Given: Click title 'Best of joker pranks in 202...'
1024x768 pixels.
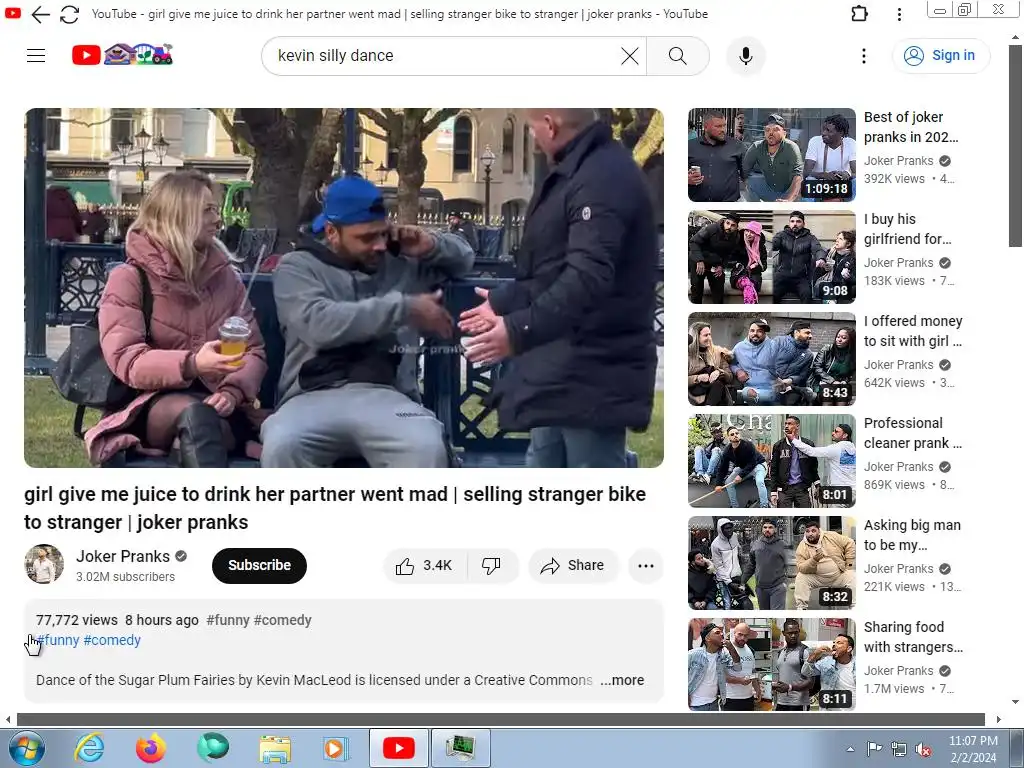Looking at the screenshot, I should 911,127.
